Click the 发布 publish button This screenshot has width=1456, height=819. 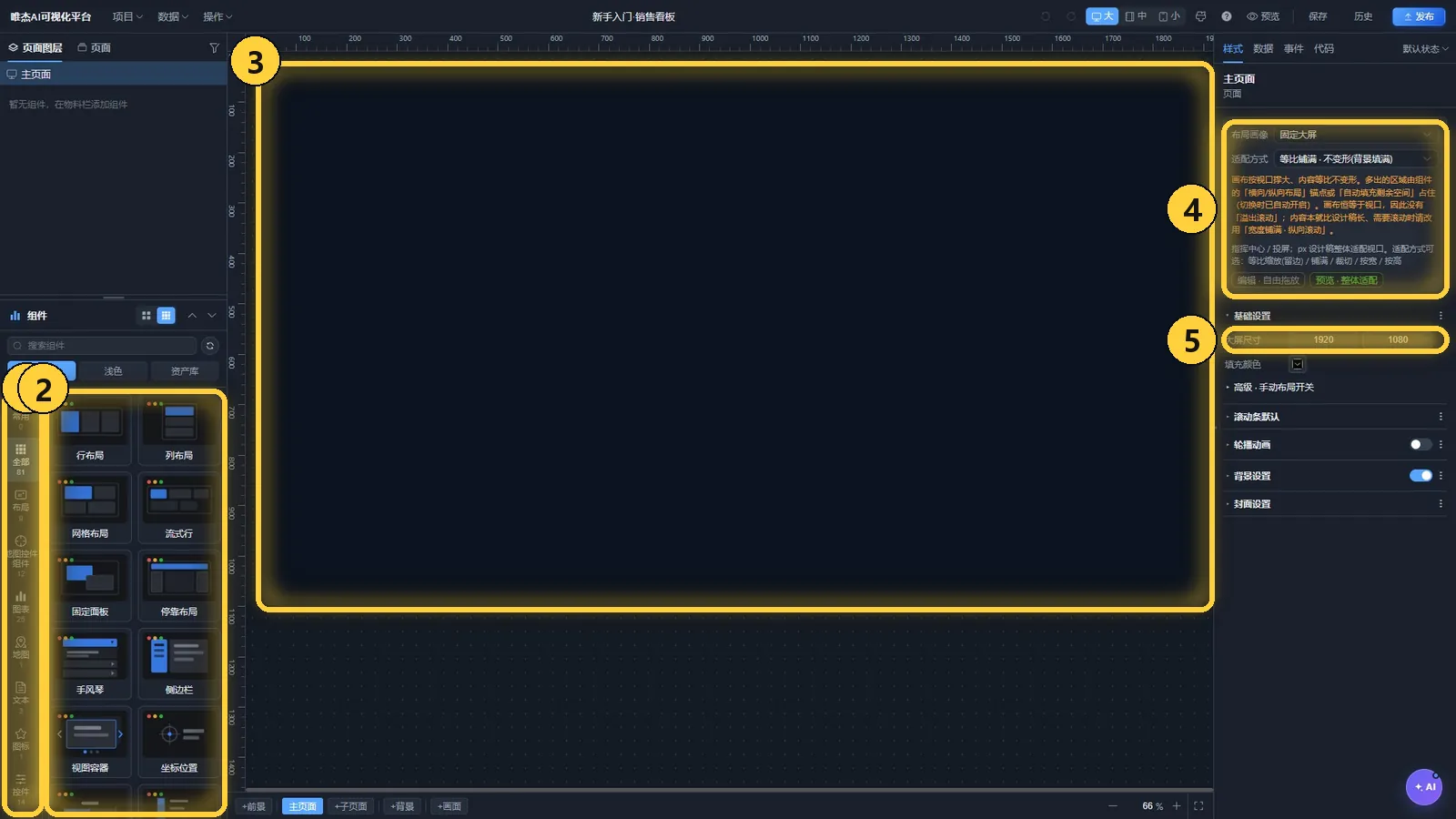click(1419, 16)
